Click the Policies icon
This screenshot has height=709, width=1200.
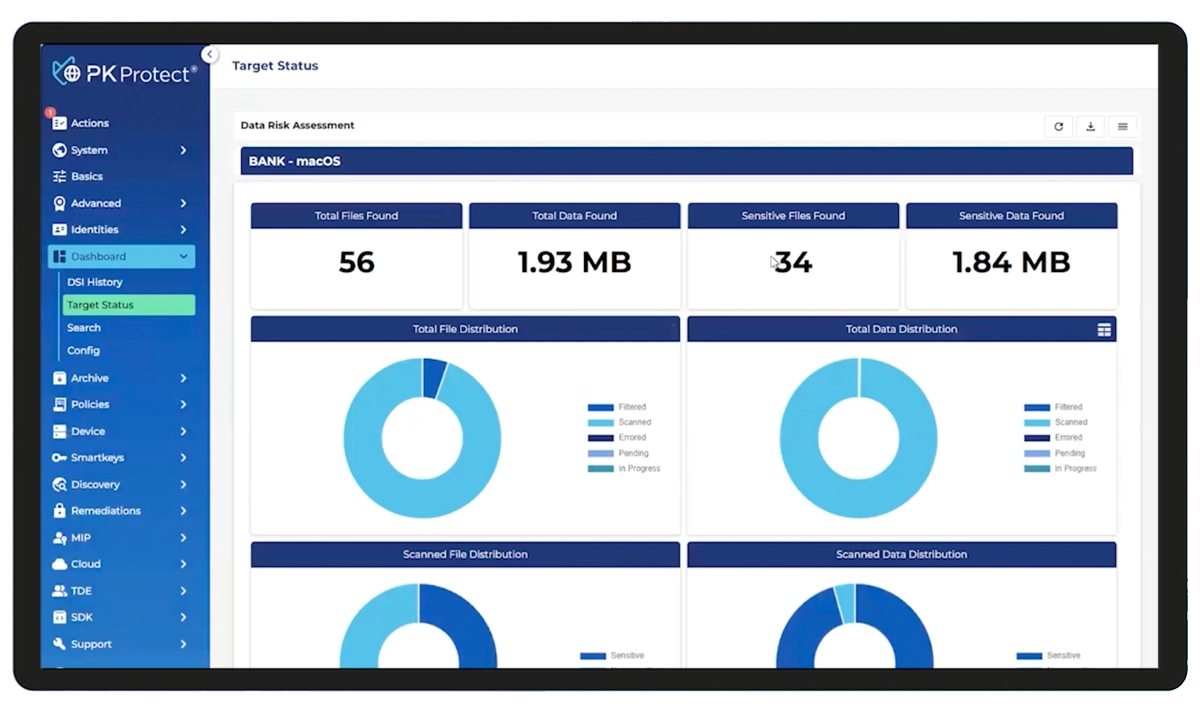pos(59,404)
